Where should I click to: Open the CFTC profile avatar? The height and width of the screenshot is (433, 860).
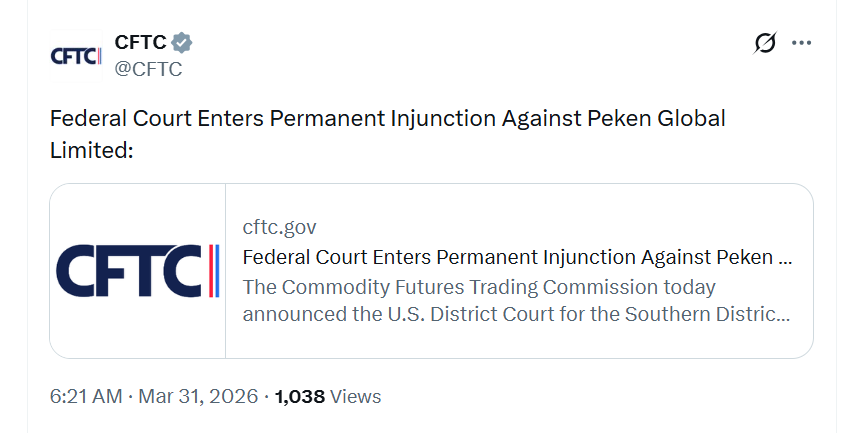tap(76, 56)
